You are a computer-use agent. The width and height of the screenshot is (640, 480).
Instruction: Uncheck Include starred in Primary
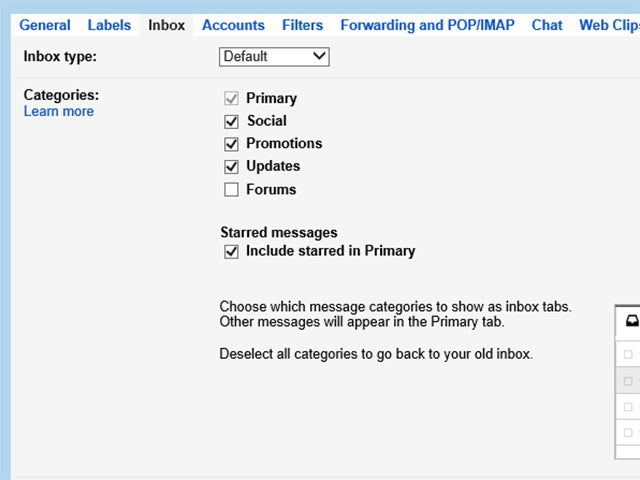click(x=231, y=251)
